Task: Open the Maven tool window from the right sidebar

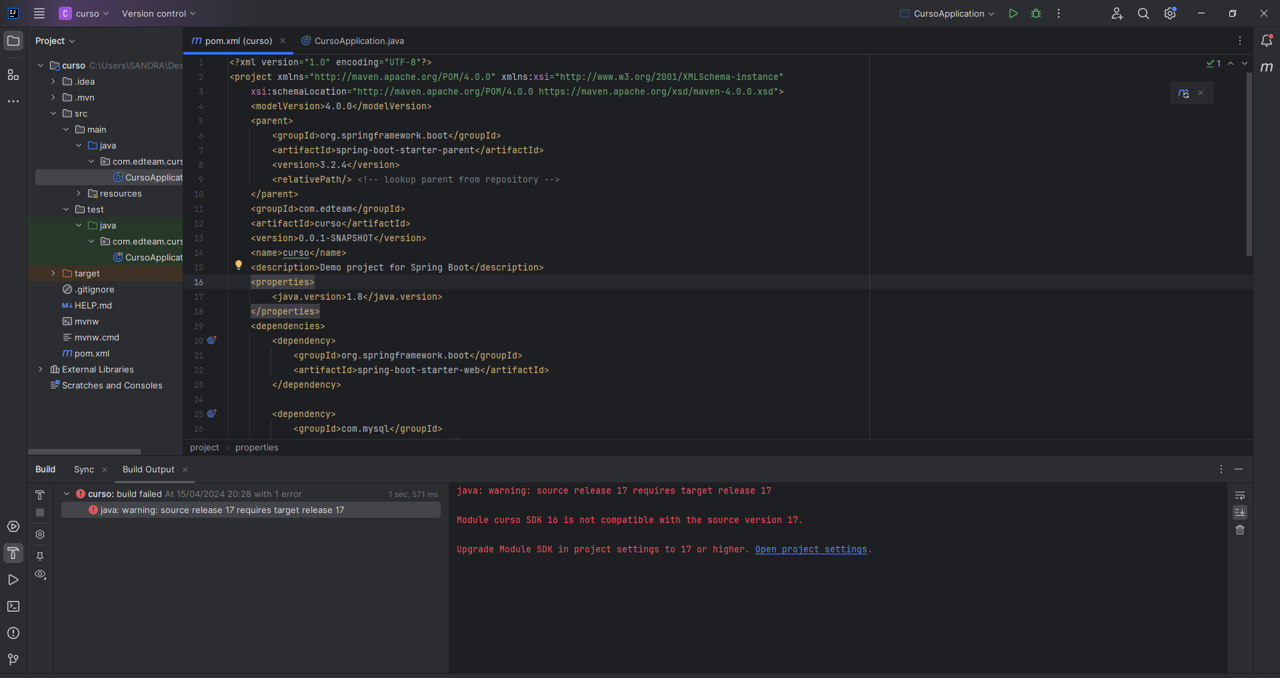Action: click(x=1266, y=67)
